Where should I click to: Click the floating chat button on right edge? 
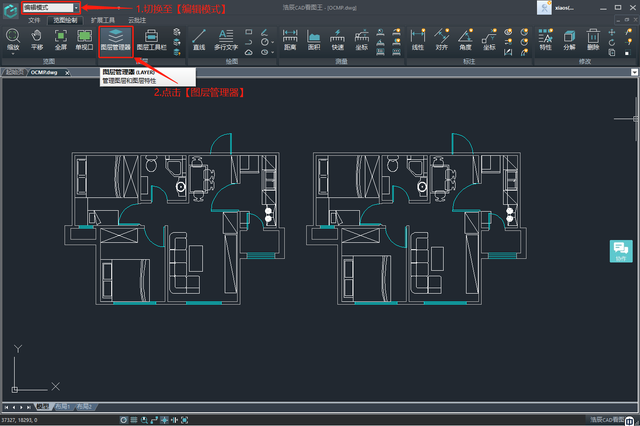(620, 250)
